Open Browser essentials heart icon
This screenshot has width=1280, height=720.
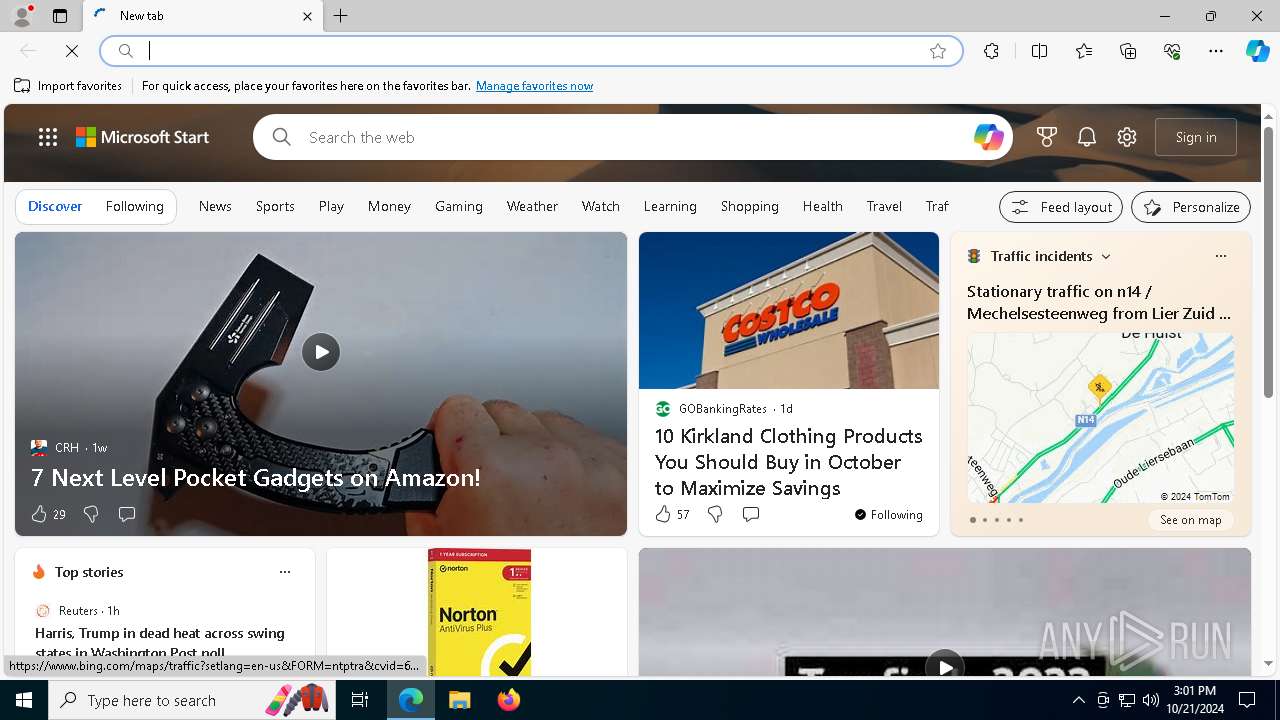coord(1172,51)
